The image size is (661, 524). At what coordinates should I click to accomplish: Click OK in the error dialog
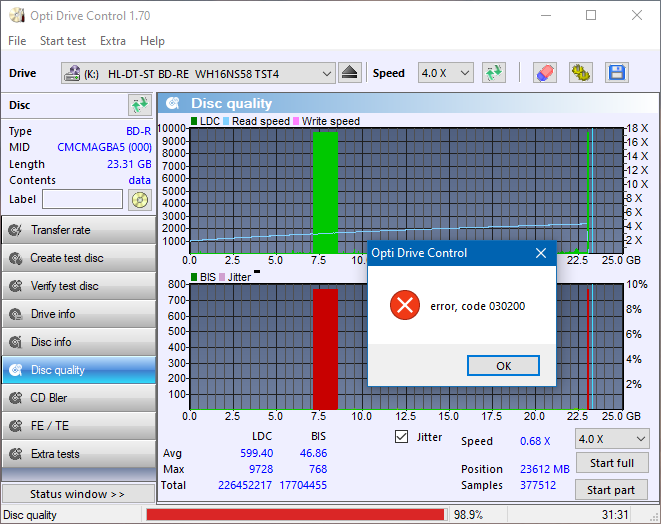pos(503,365)
